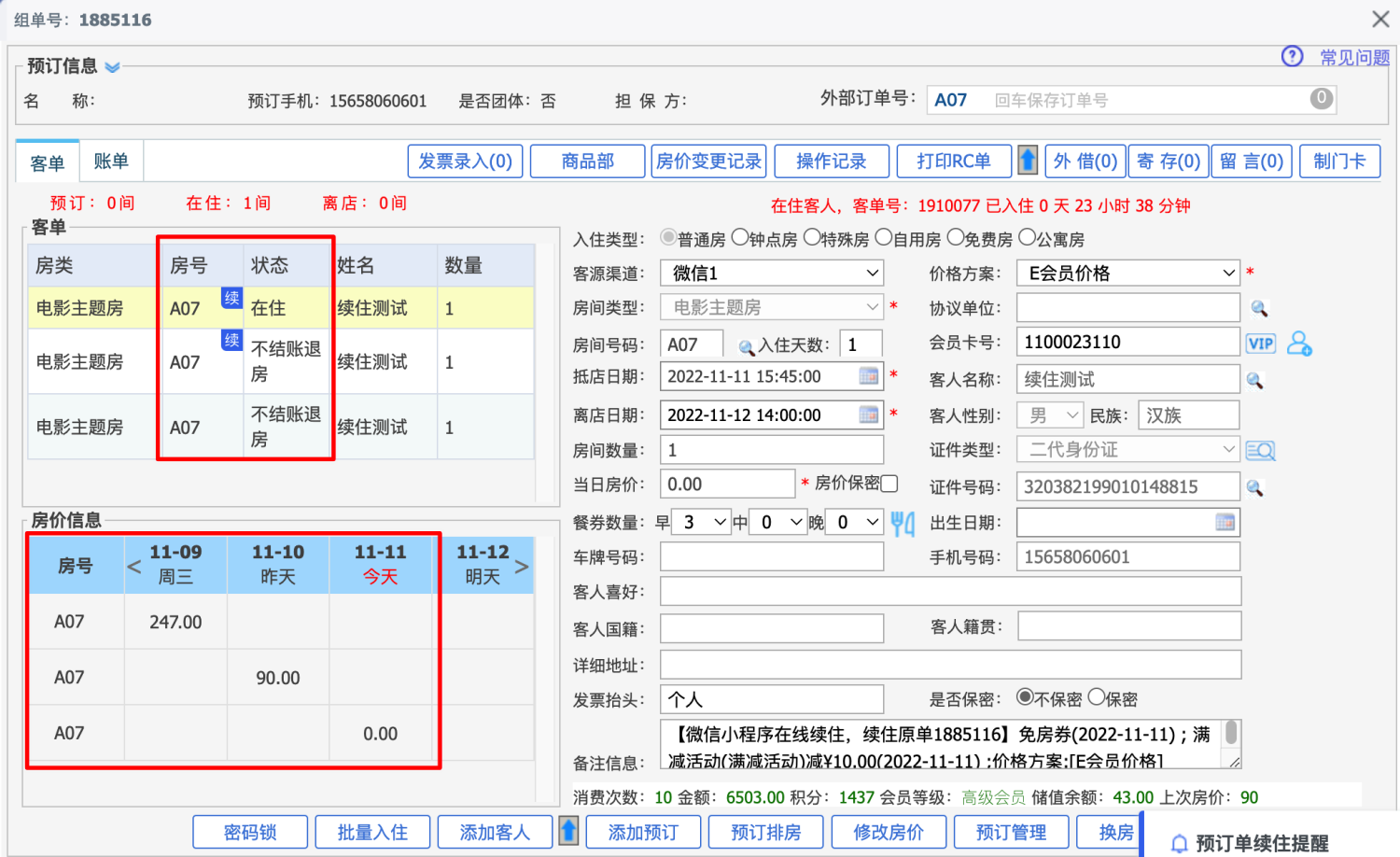Open dinner 晚 count dropdown
The height and width of the screenshot is (857, 1400).
855,522
